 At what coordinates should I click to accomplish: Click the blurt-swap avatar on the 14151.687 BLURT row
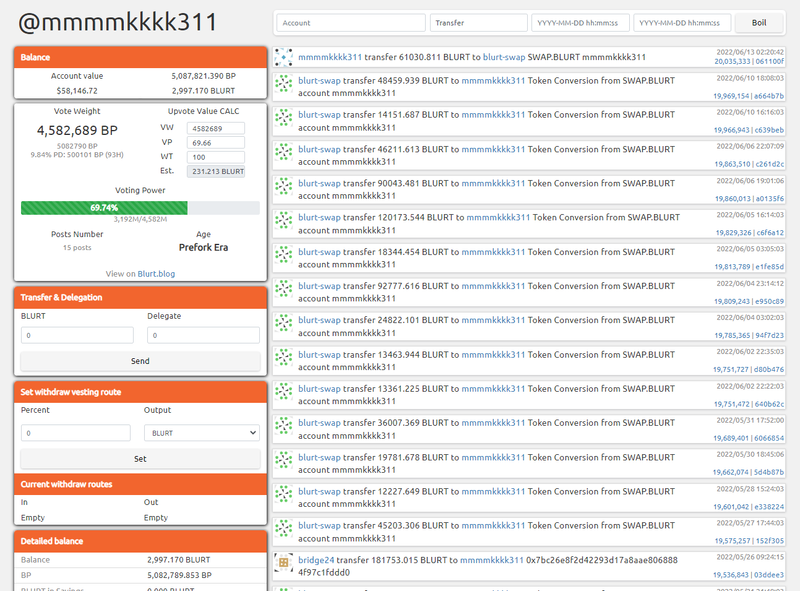point(283,121)
